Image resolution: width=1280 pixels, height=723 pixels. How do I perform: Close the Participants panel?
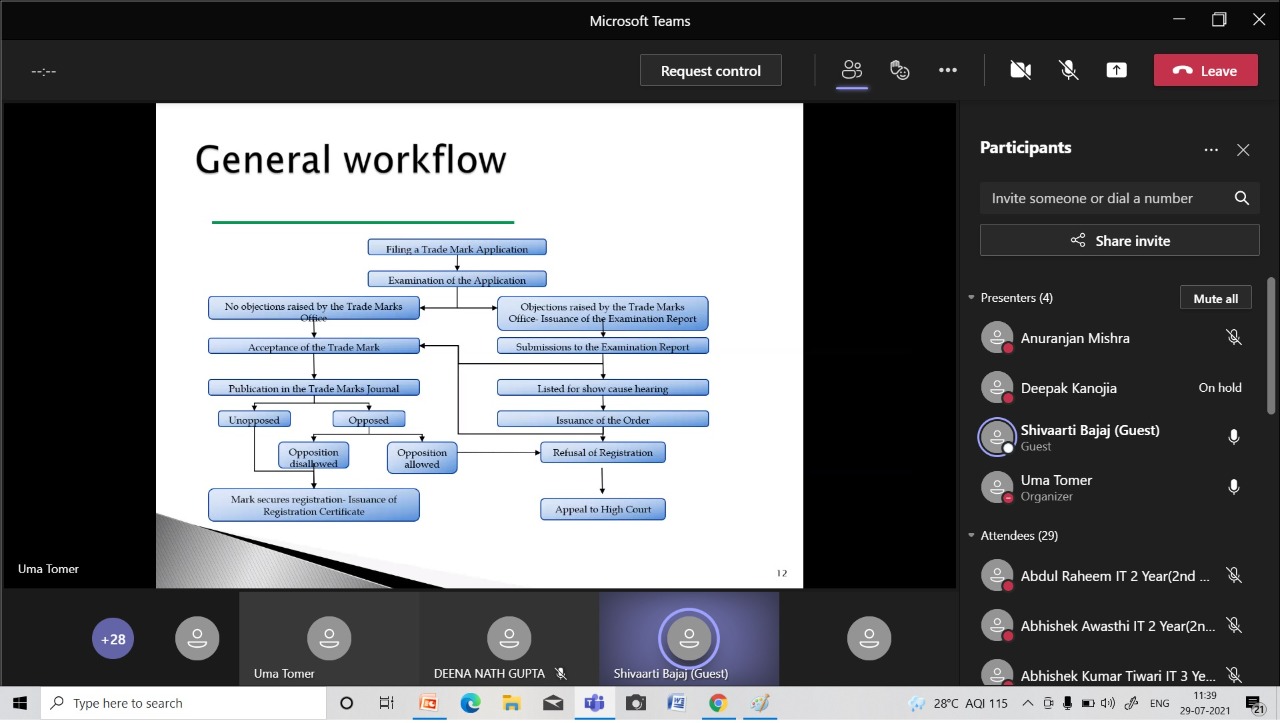coord(1243,150)
